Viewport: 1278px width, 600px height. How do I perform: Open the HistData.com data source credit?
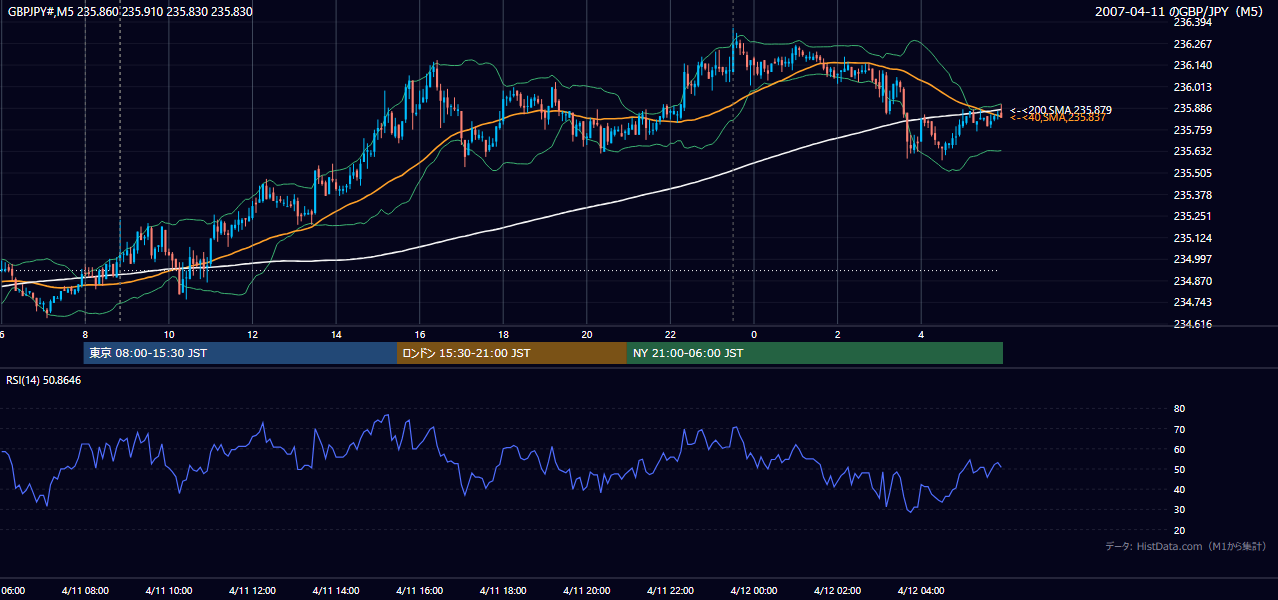pos(1186,546)
